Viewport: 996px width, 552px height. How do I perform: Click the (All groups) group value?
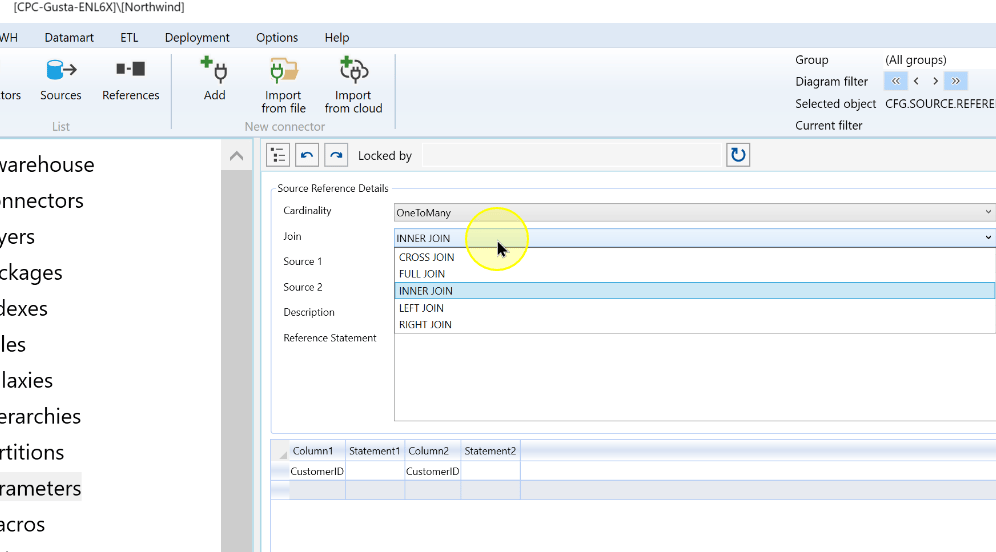[x=915, y=60]
